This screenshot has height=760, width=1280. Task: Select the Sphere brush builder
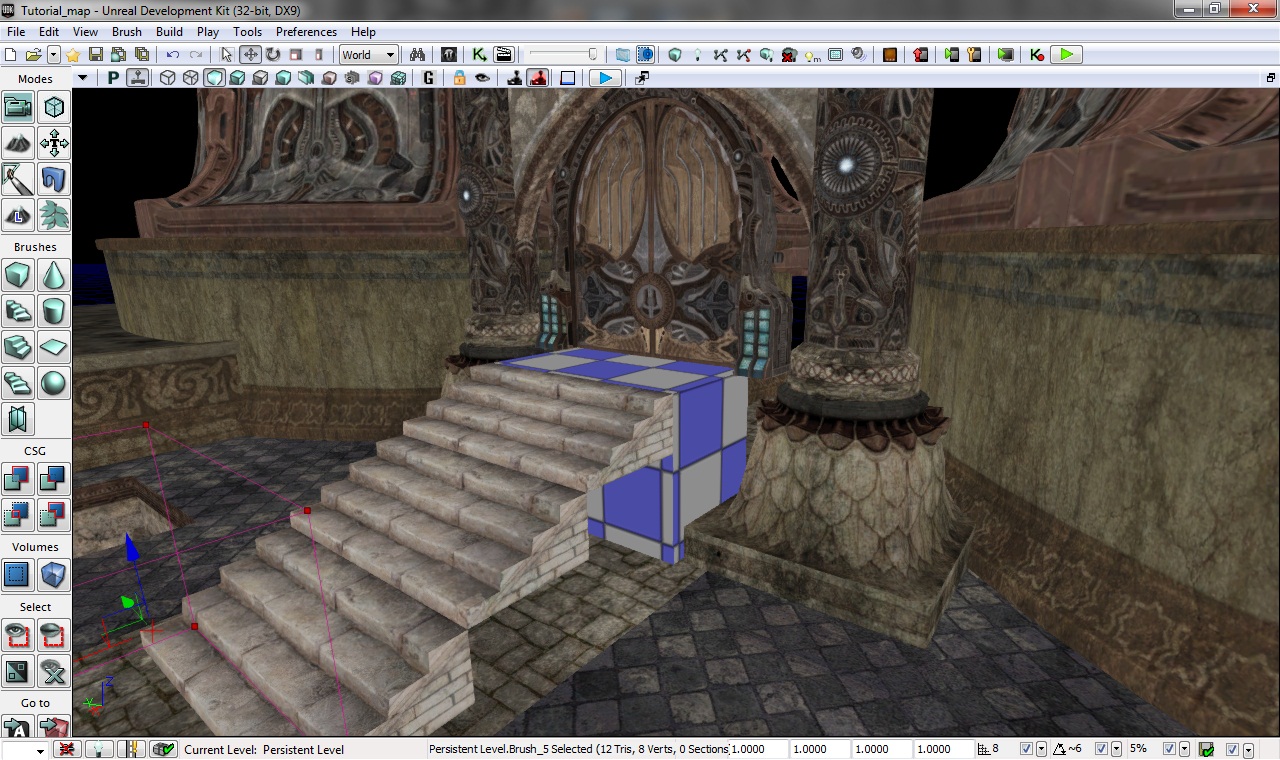coord(54,383)
